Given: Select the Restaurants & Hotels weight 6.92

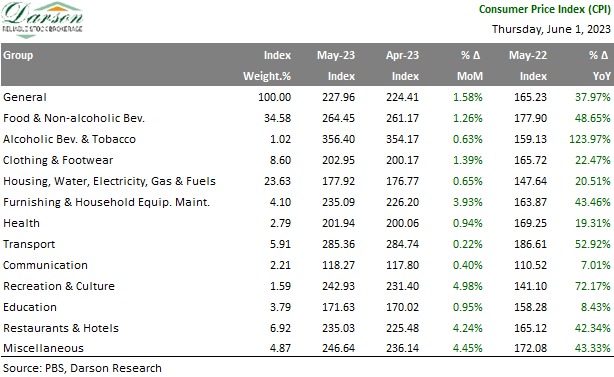Looking at the screenshot, I should [x=280, y=328].
